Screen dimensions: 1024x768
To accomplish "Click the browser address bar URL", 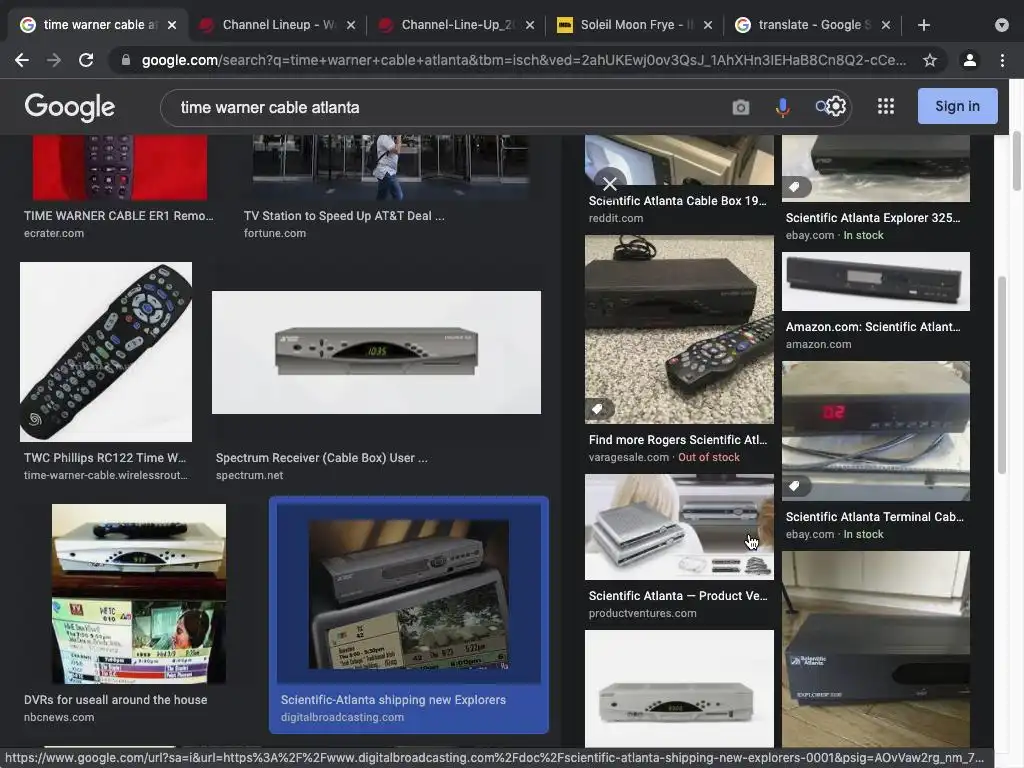I will [x=524, y=60].
